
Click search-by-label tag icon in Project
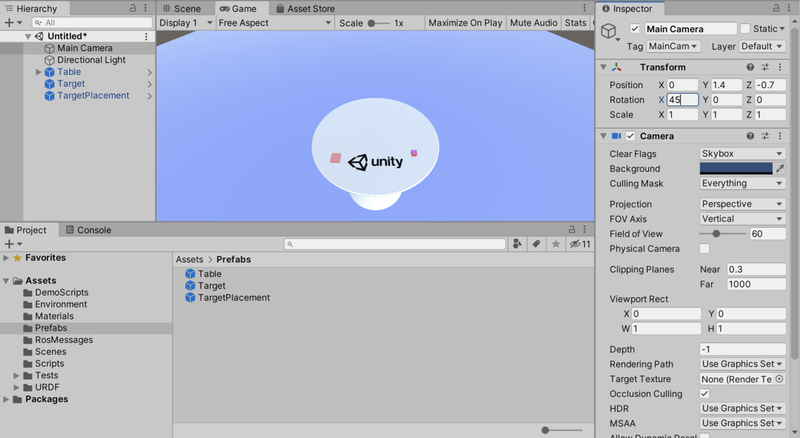[x=536, y=244]
